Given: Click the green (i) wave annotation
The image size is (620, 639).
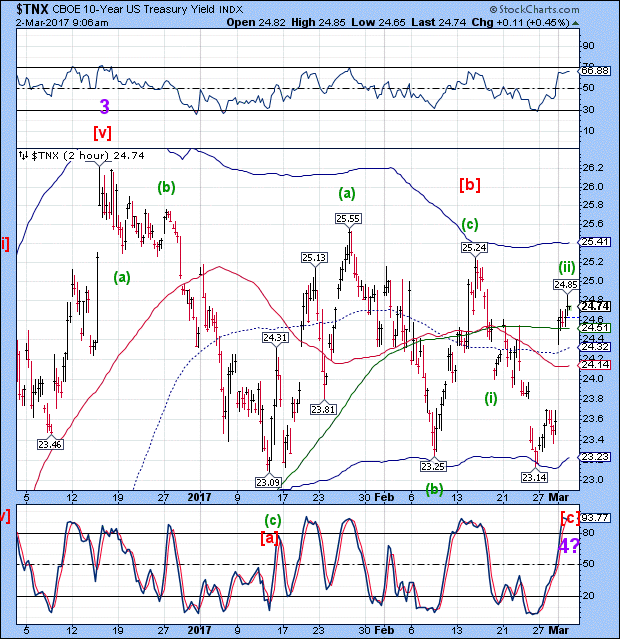Looking at the screenshot, I should (491, 398).
